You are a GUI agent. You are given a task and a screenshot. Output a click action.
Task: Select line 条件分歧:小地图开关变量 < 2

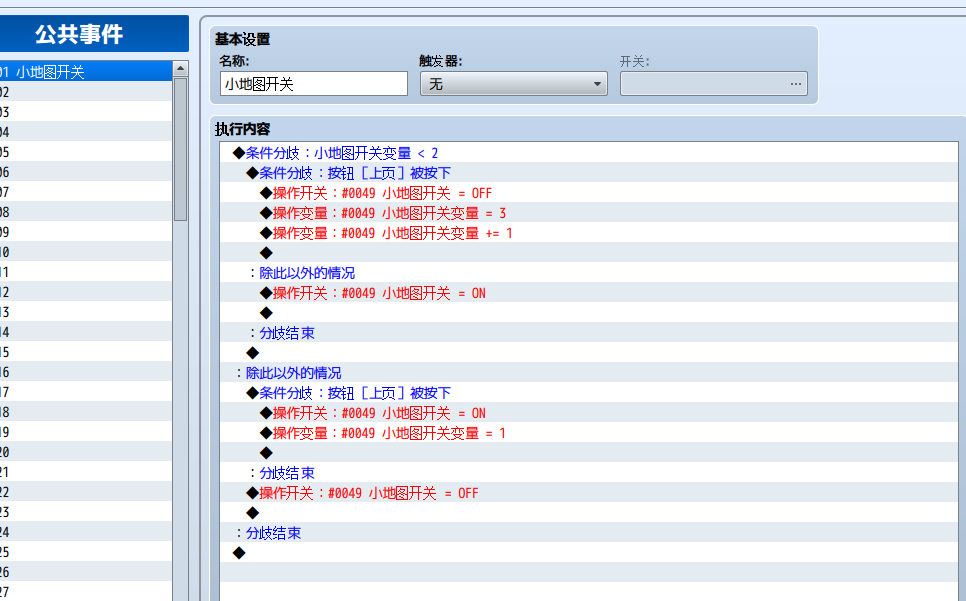(x=588, y=153)
